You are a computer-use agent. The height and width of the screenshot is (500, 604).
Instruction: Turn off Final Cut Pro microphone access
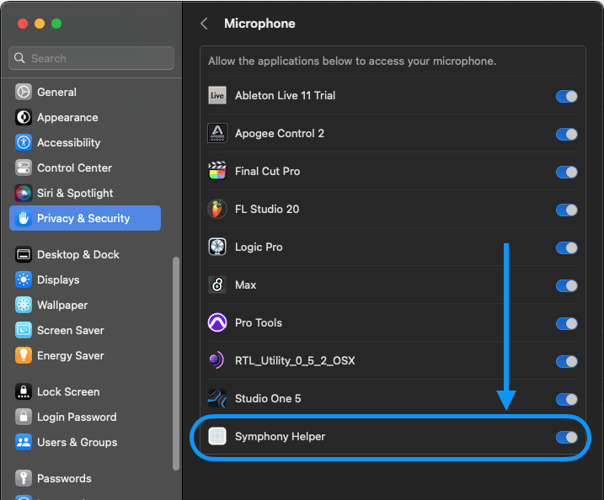[567, 172]
